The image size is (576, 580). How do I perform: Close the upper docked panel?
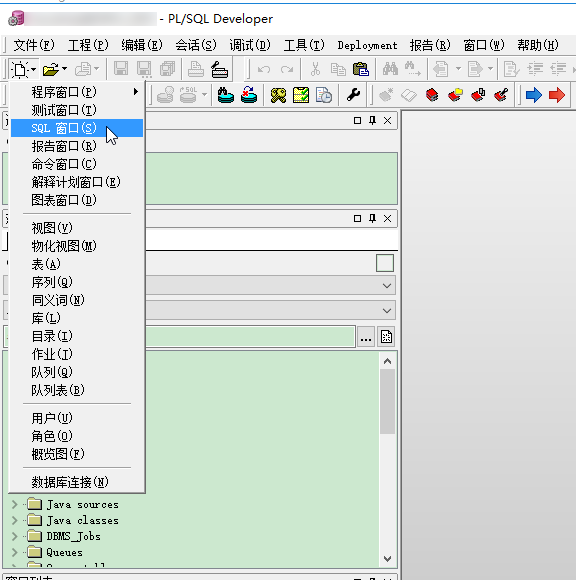(x=387, y=121)
